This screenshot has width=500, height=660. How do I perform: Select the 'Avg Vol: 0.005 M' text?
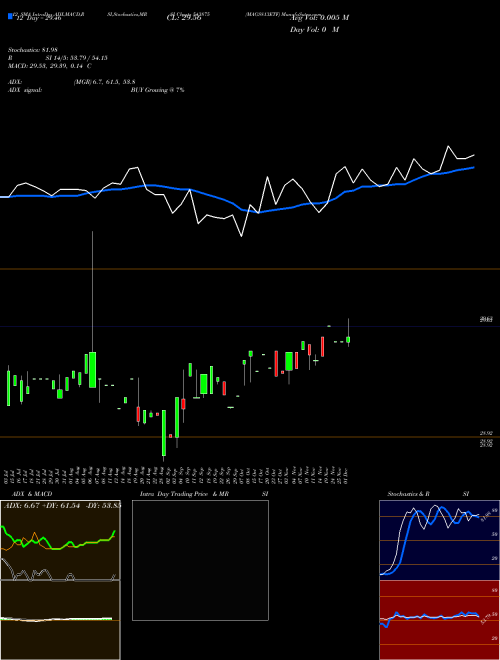[319, 18]
